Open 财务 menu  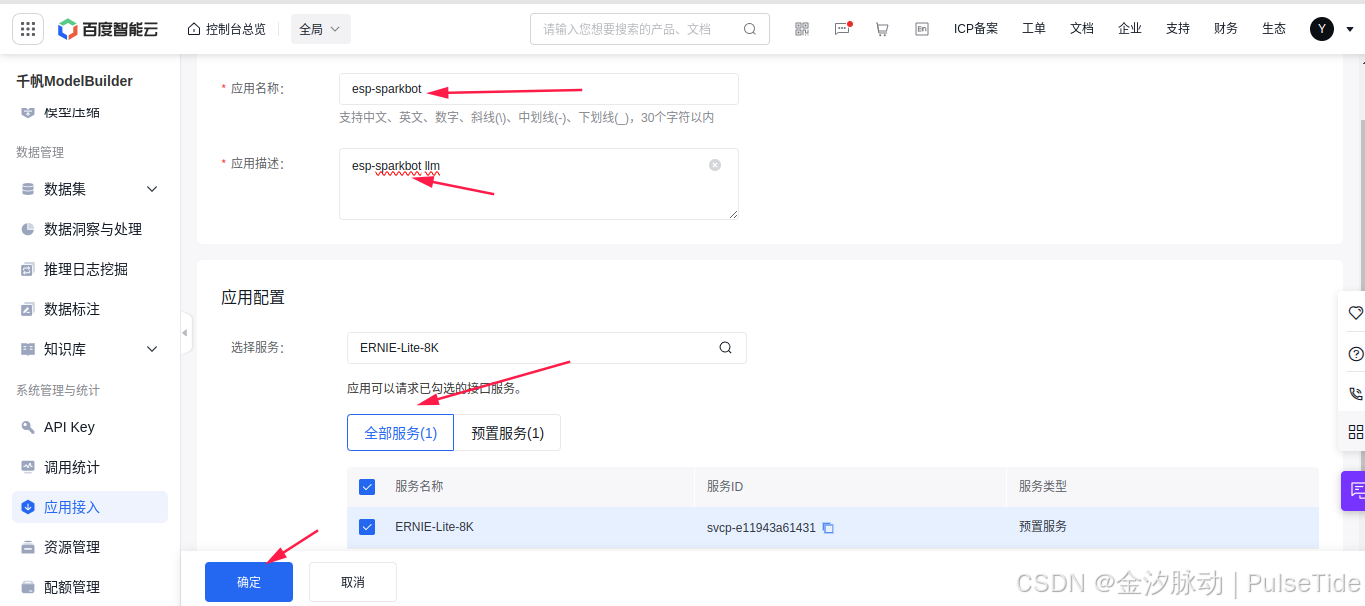coord(1226,29)
